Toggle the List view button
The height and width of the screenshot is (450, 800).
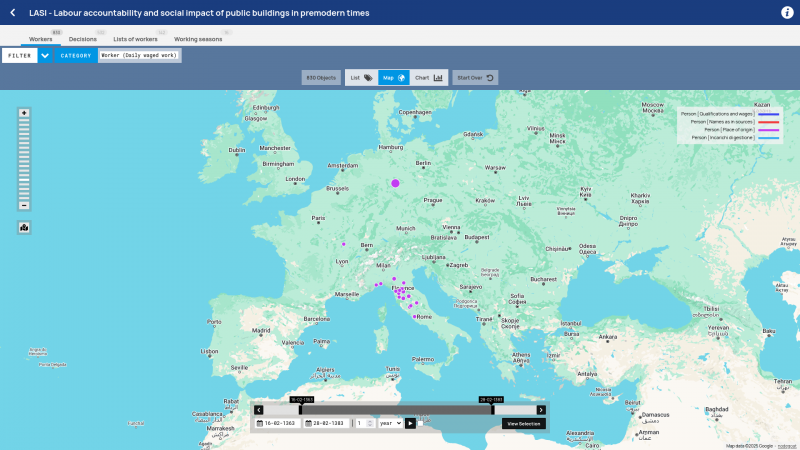[x=361, y=78]
